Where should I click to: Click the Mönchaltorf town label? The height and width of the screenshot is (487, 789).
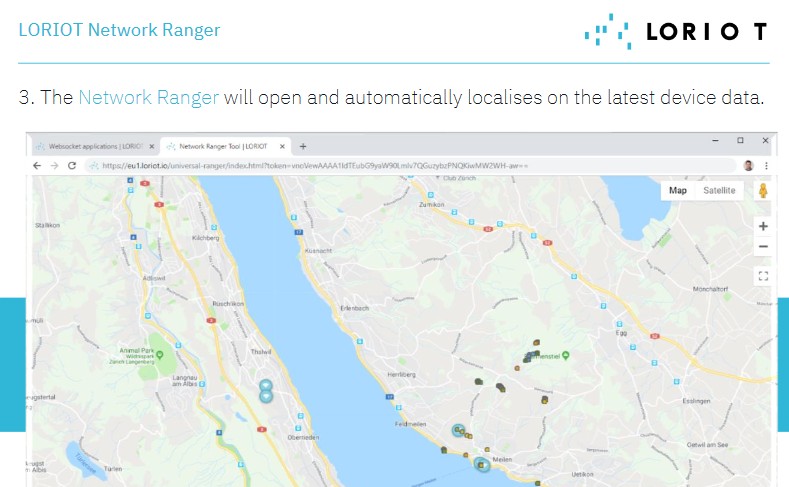pos(711,289)
